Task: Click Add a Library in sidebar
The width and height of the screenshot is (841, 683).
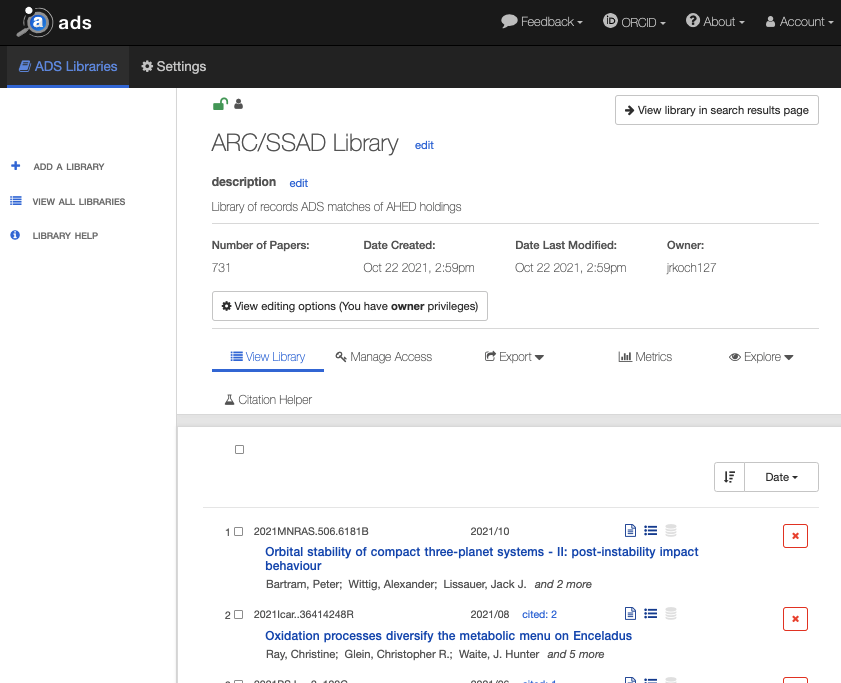Action: coord(68,167)
